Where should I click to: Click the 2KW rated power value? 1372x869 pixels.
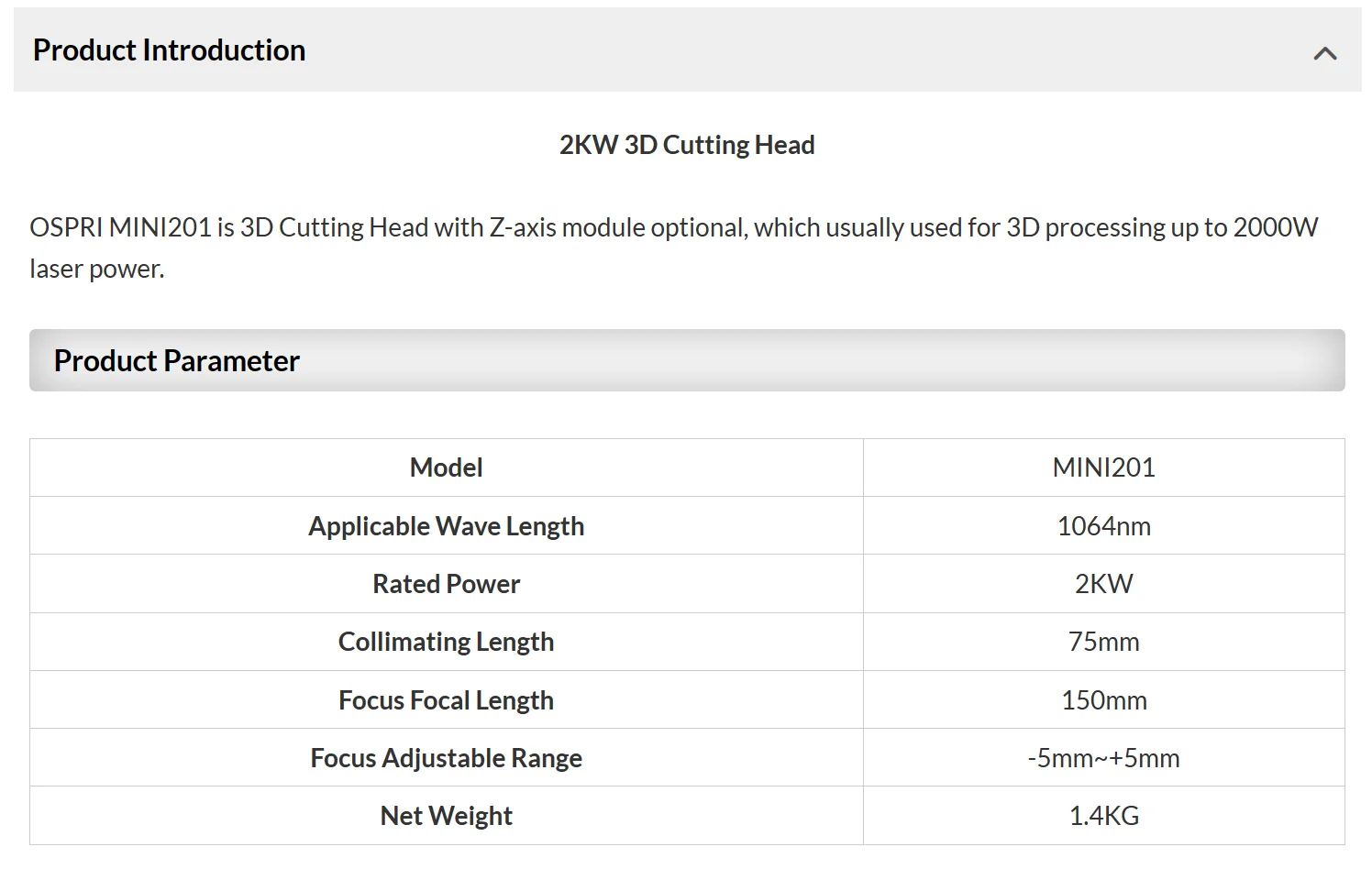pyautogui.click(x=1103, y=584)
